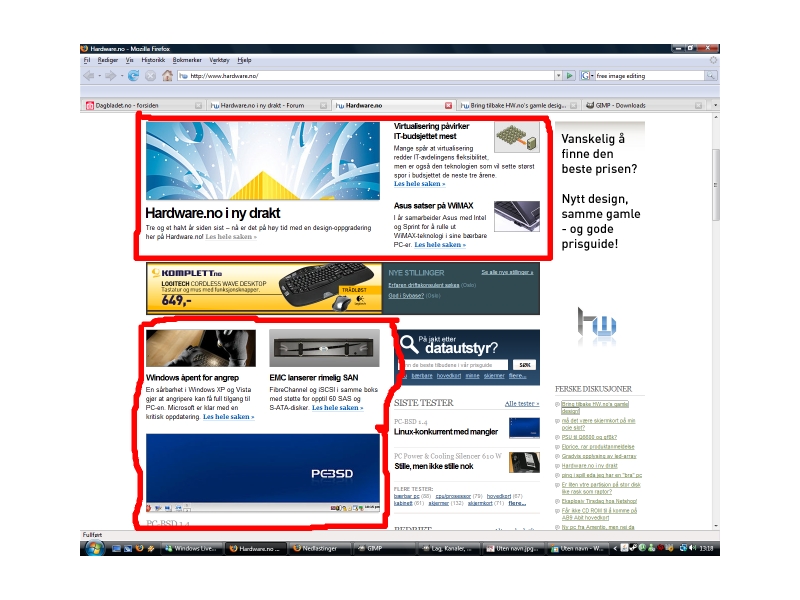
Task: Click the 'cpu/prosessor' test category link
Action: click(x=453, y=496)
